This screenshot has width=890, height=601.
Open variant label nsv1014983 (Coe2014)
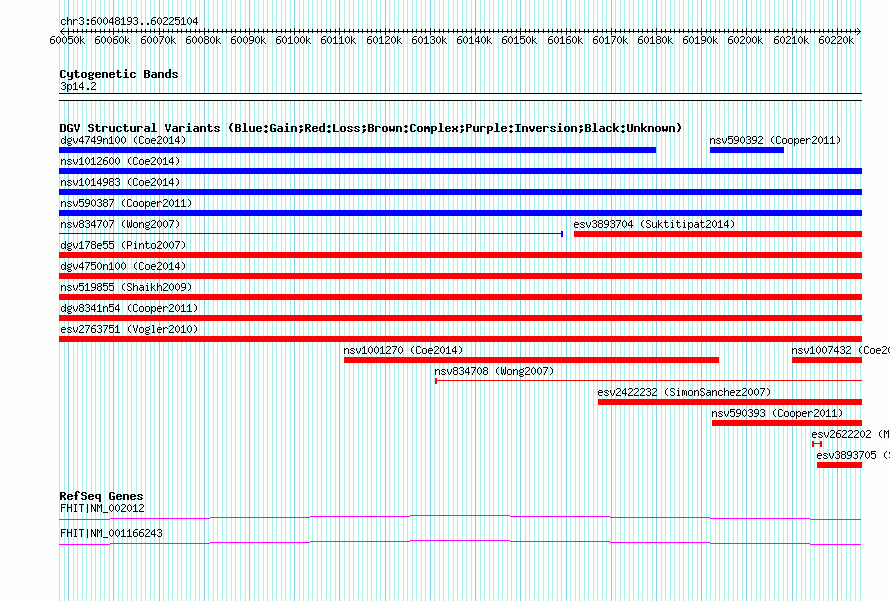click(120, 182)
